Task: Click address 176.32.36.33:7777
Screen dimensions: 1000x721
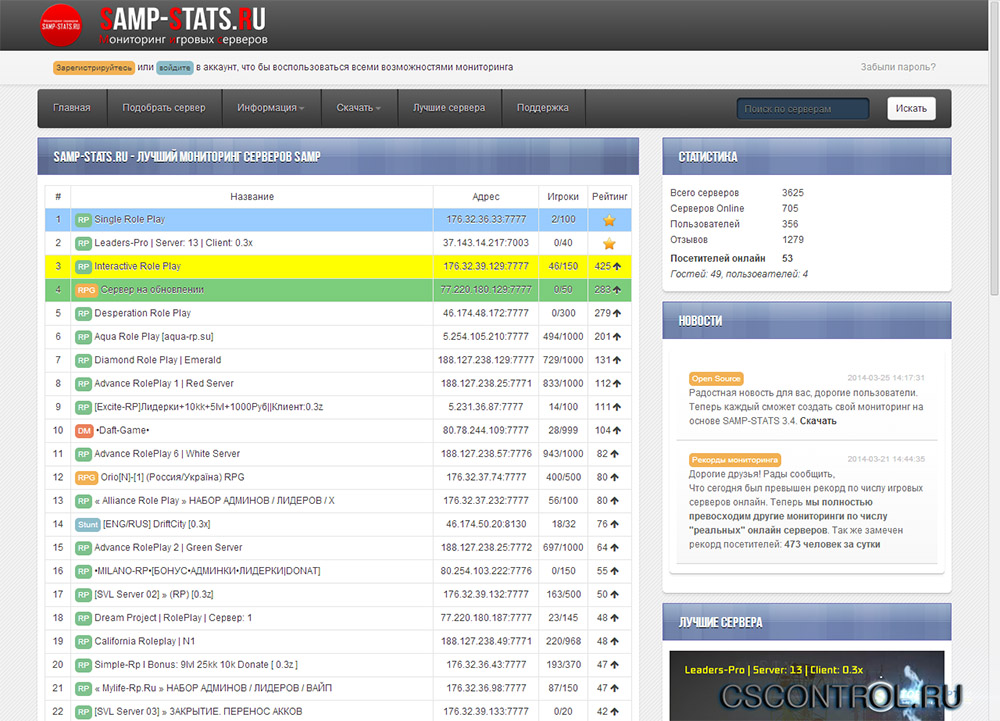Action: [486, 219]
